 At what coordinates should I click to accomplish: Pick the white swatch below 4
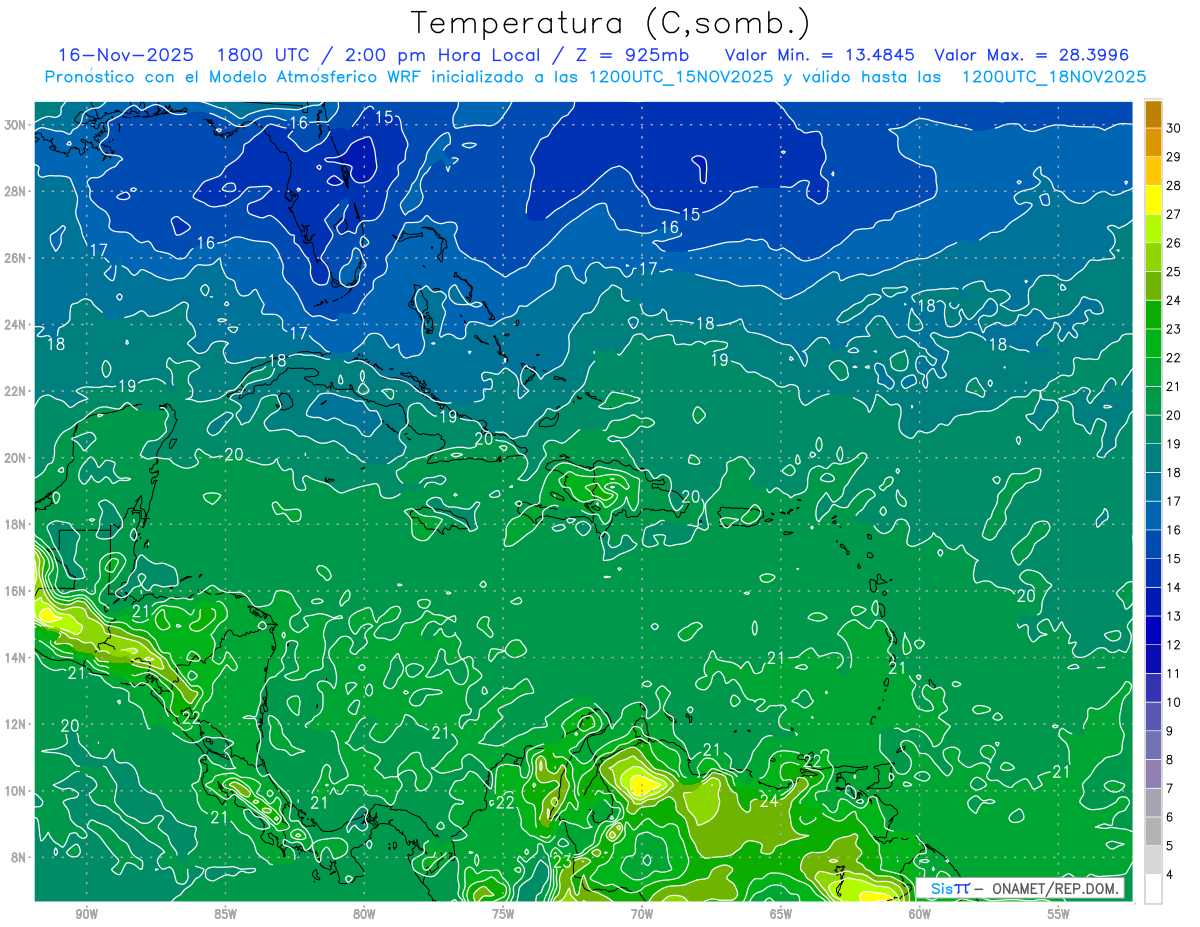(1153, 889)
